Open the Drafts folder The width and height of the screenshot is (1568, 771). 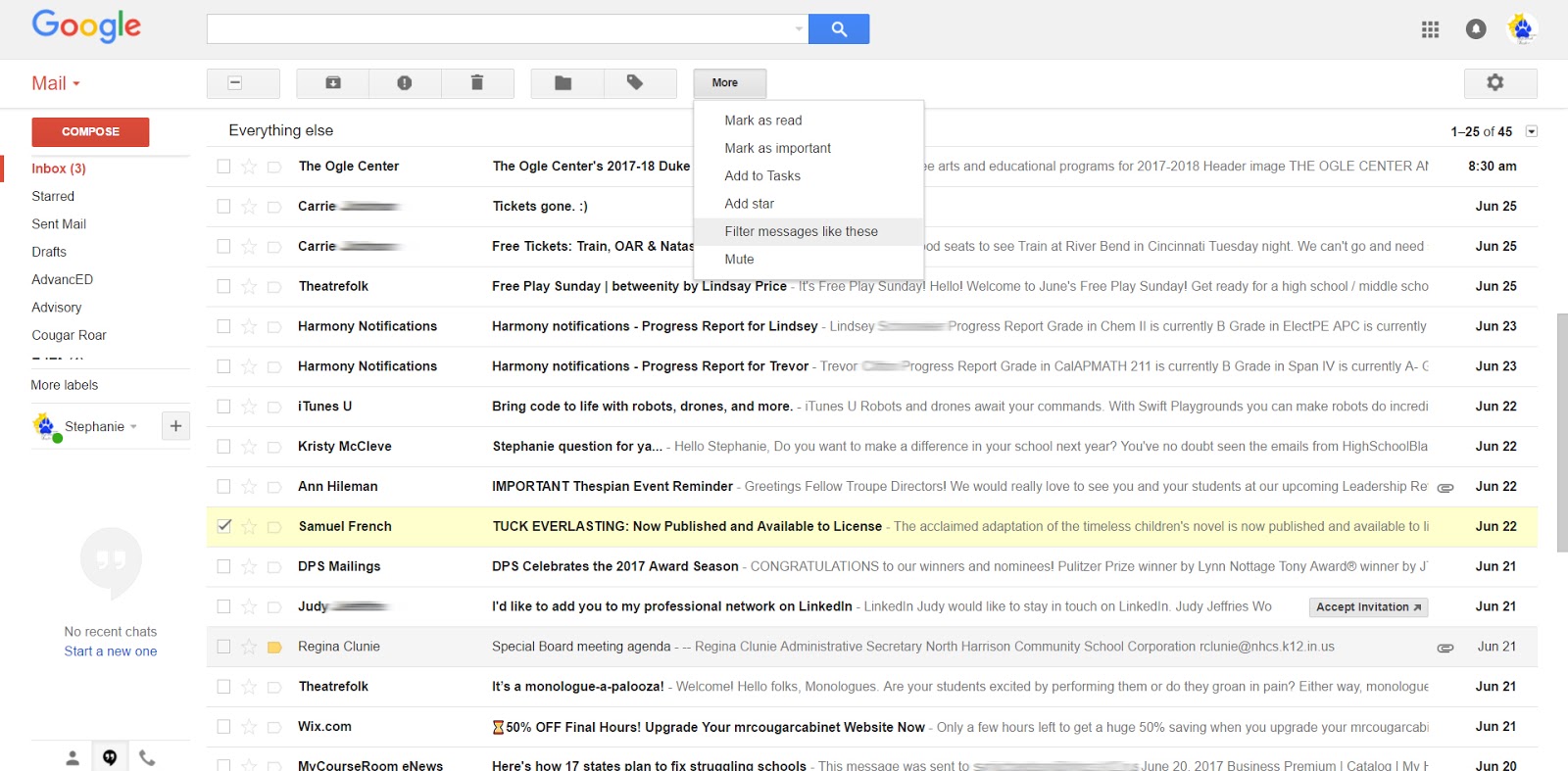pos(49,252)
